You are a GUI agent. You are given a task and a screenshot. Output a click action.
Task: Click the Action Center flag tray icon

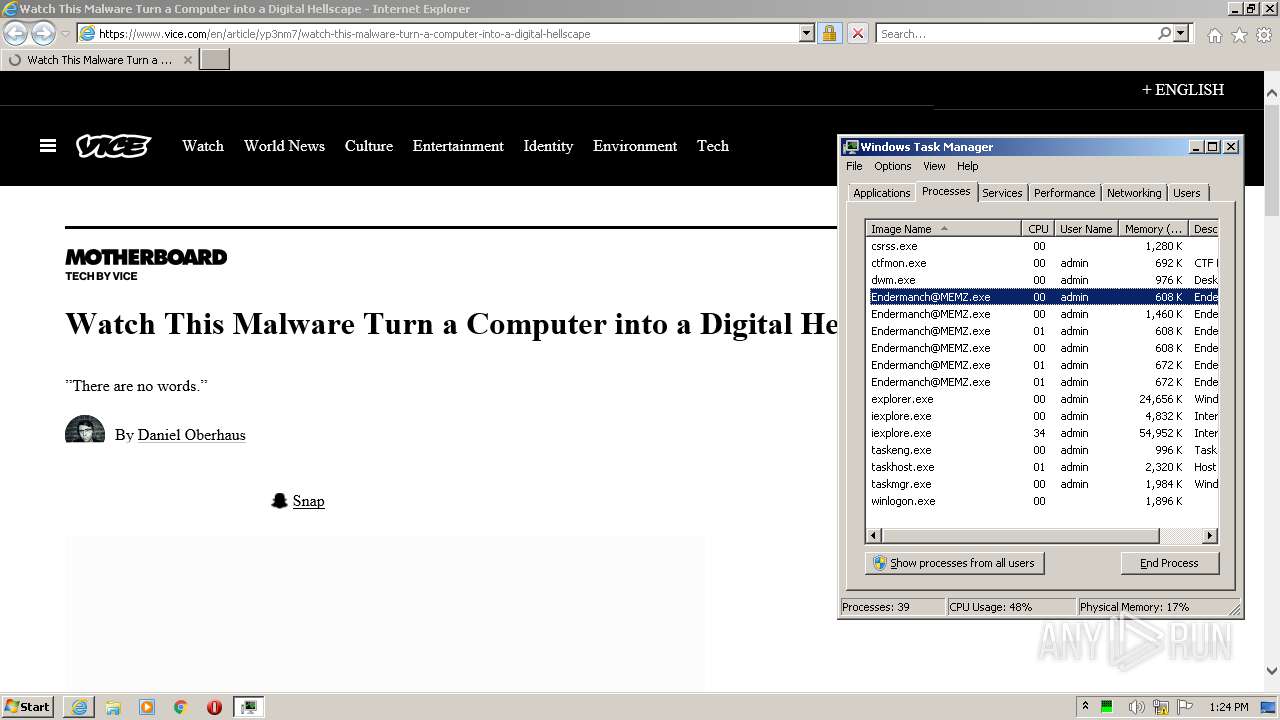click(1185, 707)
